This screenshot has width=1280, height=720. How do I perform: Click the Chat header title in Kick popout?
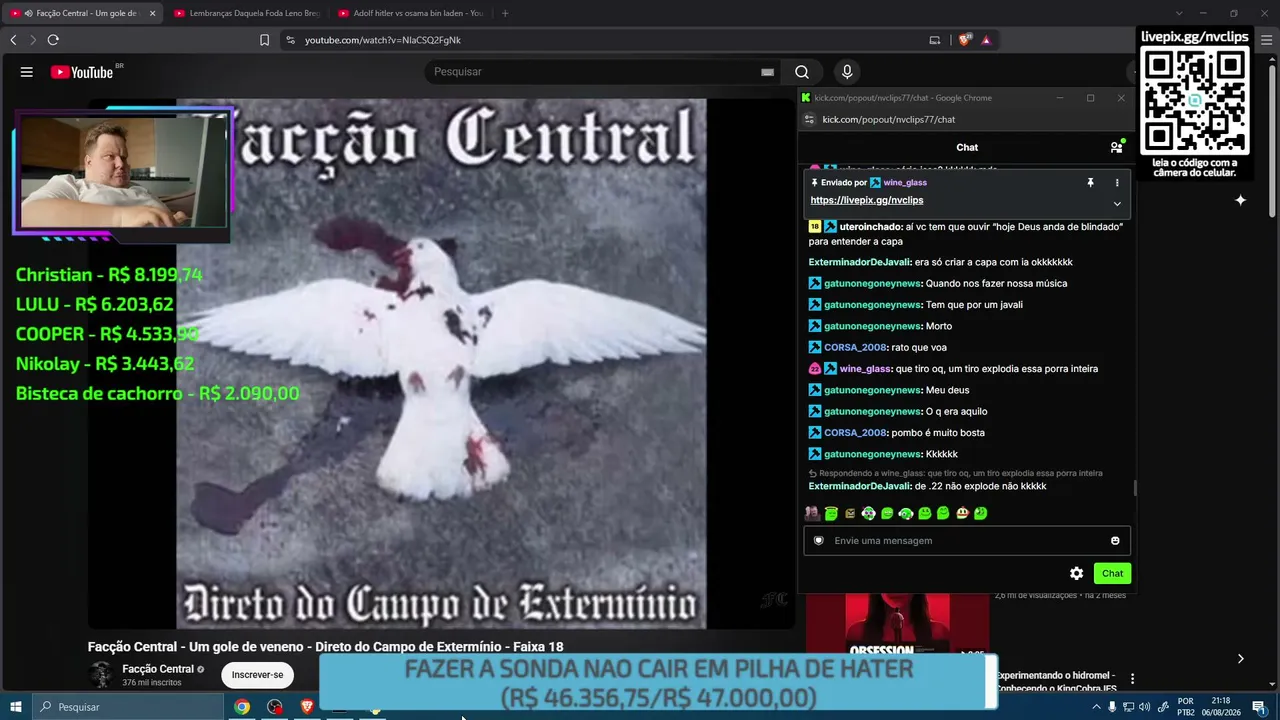pos(967,147)
